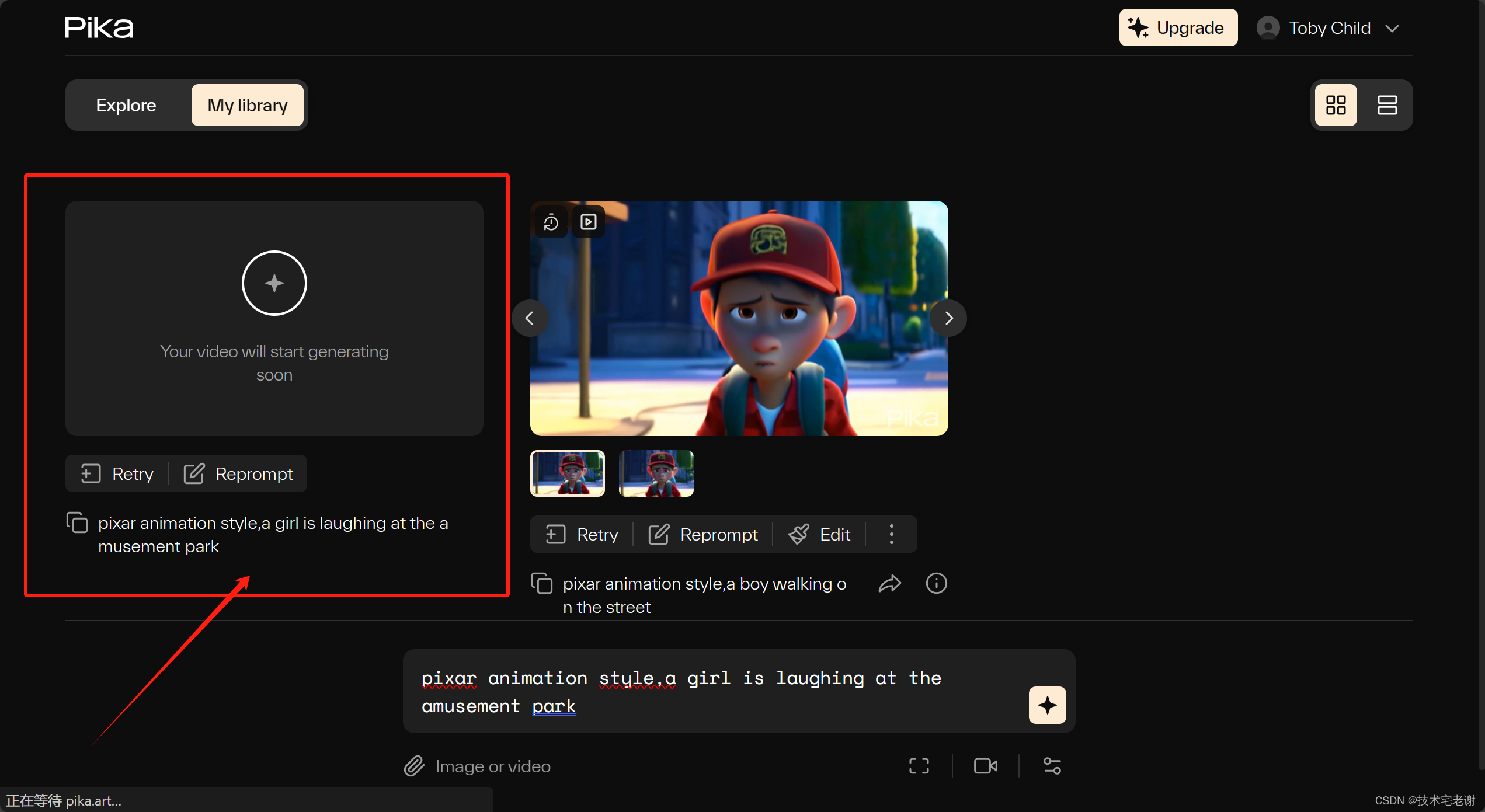Image resolution: width=1485 pixels, height=812 pixels.
Task: Click the play icon on the boy video
Action: (x=588, y=222)
